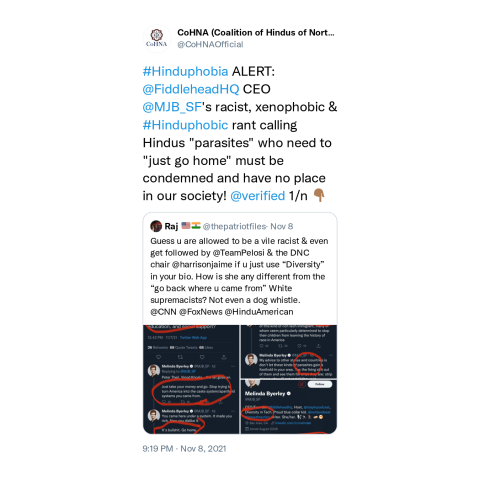Open the left screenshot with circled replies
The width and height of the screenshot is (480, 480).
tap(191, 379)
